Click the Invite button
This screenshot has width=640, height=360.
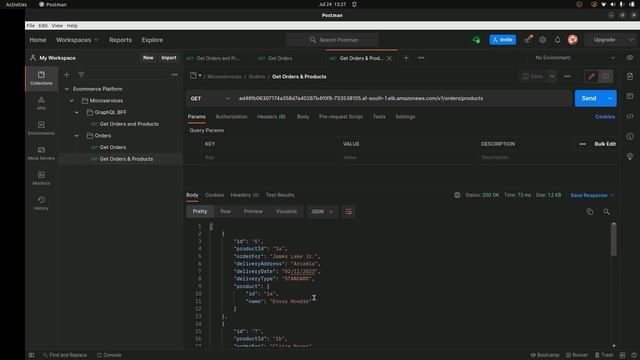coord(503,40)
